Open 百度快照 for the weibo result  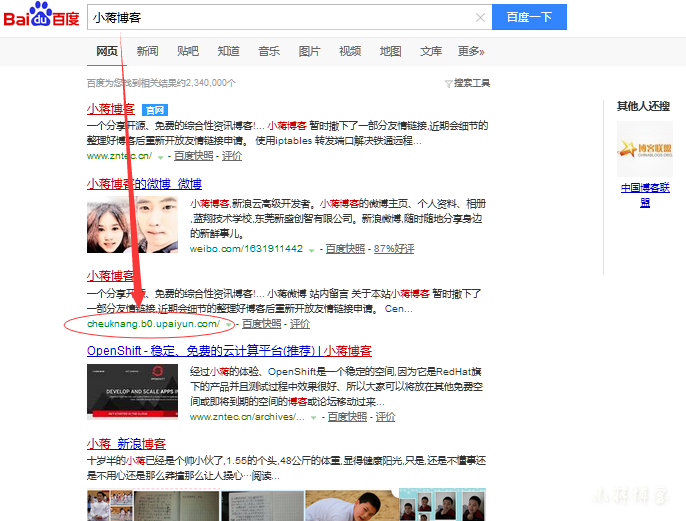345,249
